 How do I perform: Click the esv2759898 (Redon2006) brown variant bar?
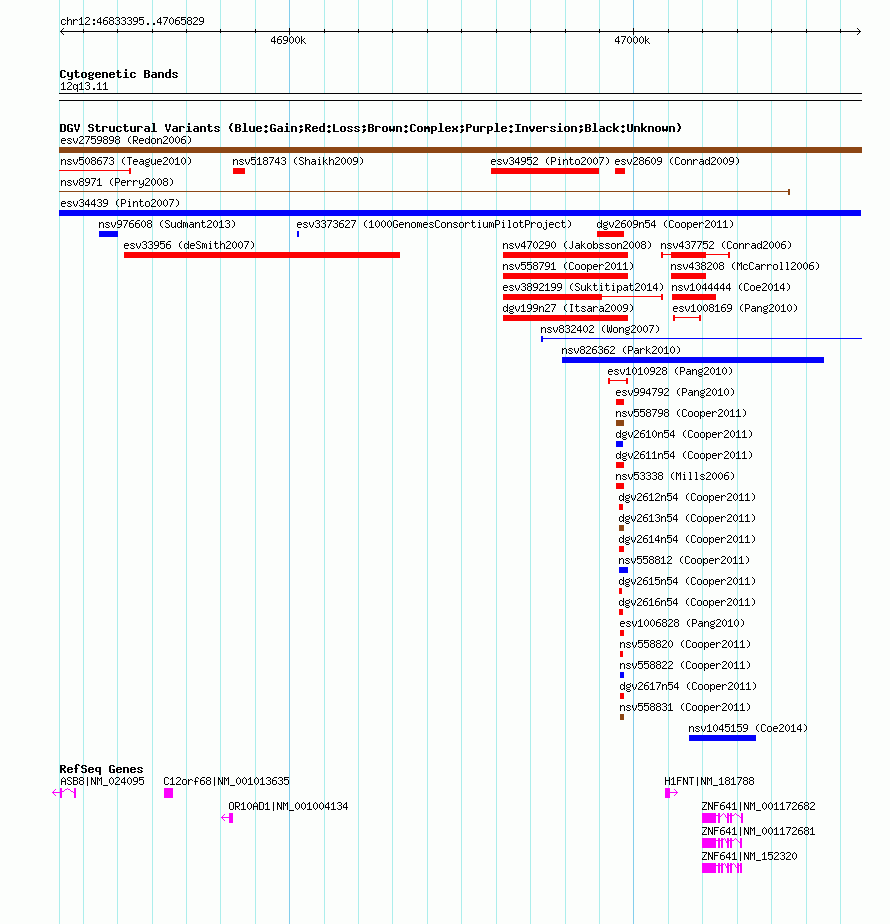pyautogui.click(x=460, y=150)
